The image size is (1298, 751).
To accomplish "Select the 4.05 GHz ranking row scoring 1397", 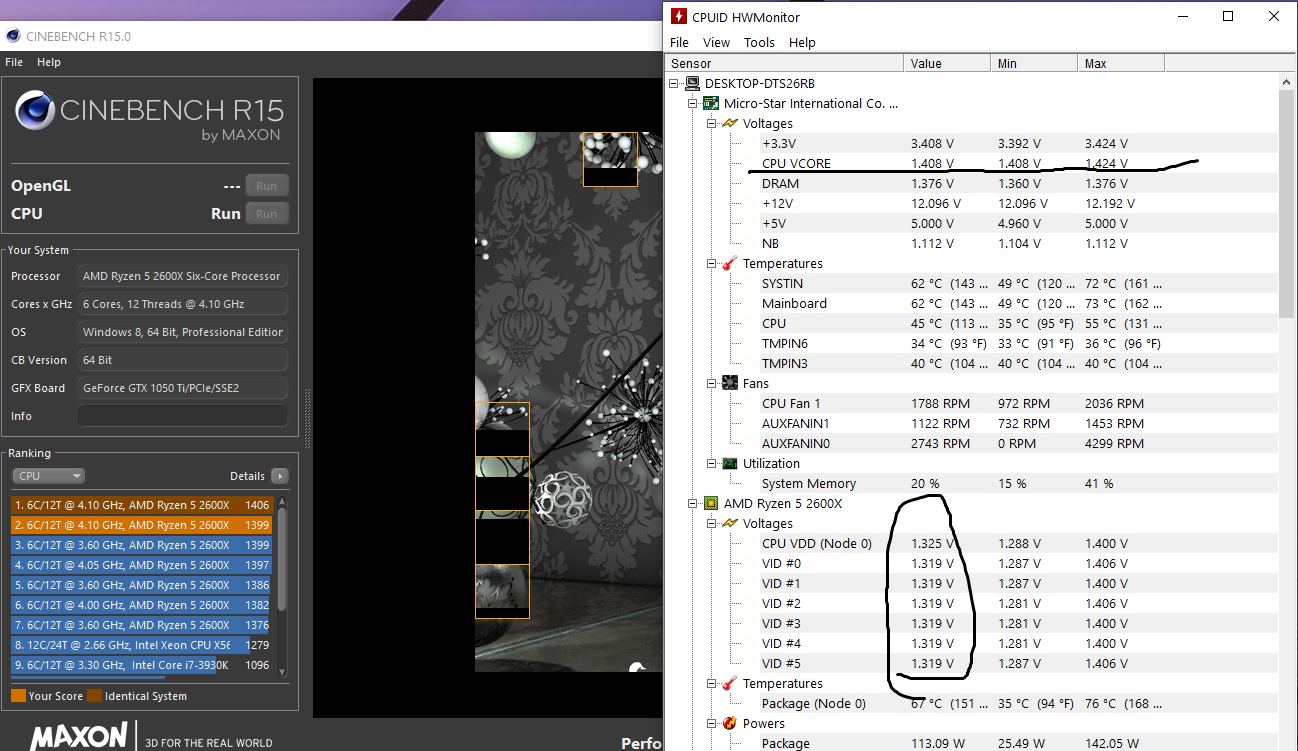I will click(142, 565).
